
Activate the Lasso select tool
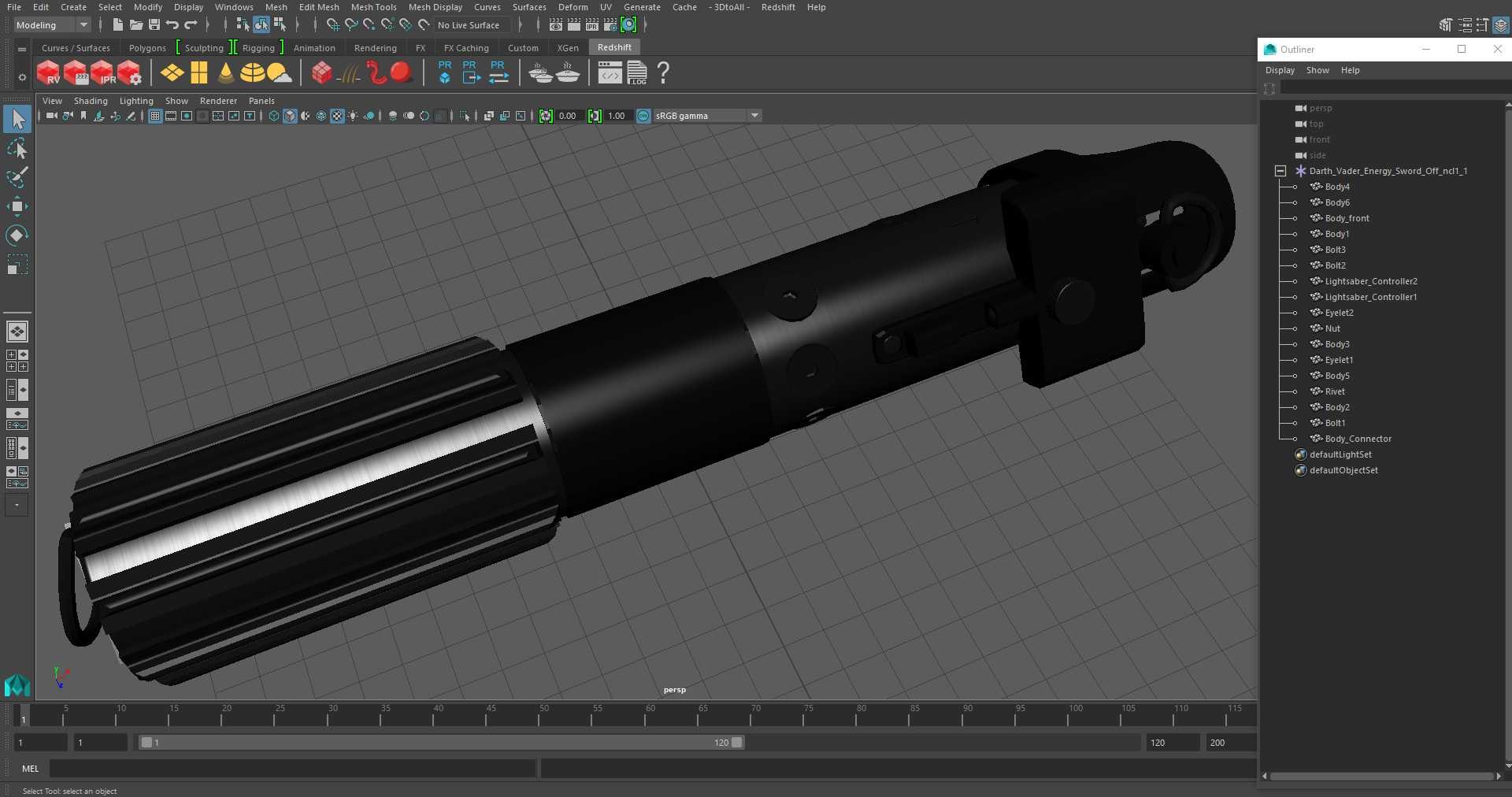click(x=17, y=149)
